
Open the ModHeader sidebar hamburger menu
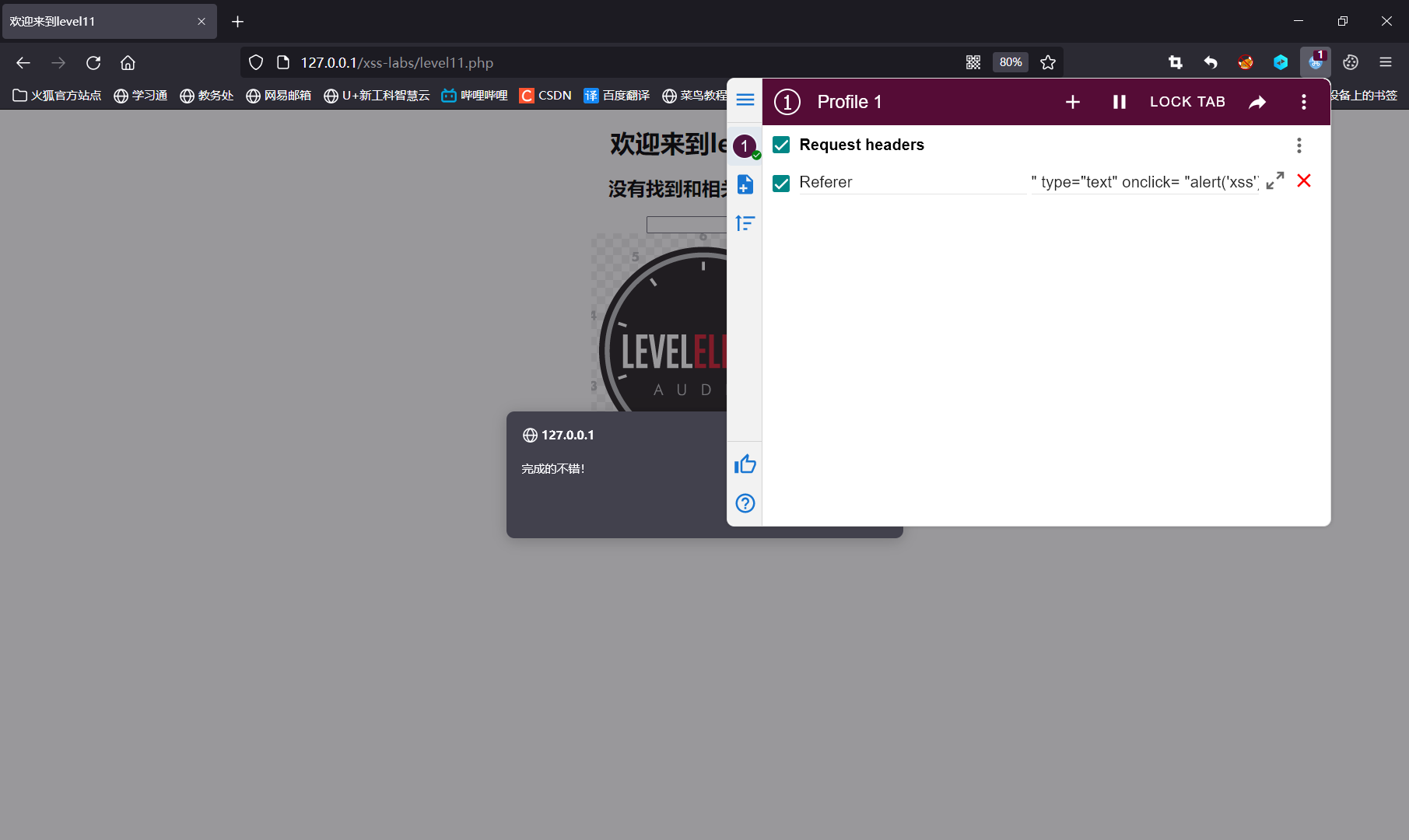(x=745, y=100)
